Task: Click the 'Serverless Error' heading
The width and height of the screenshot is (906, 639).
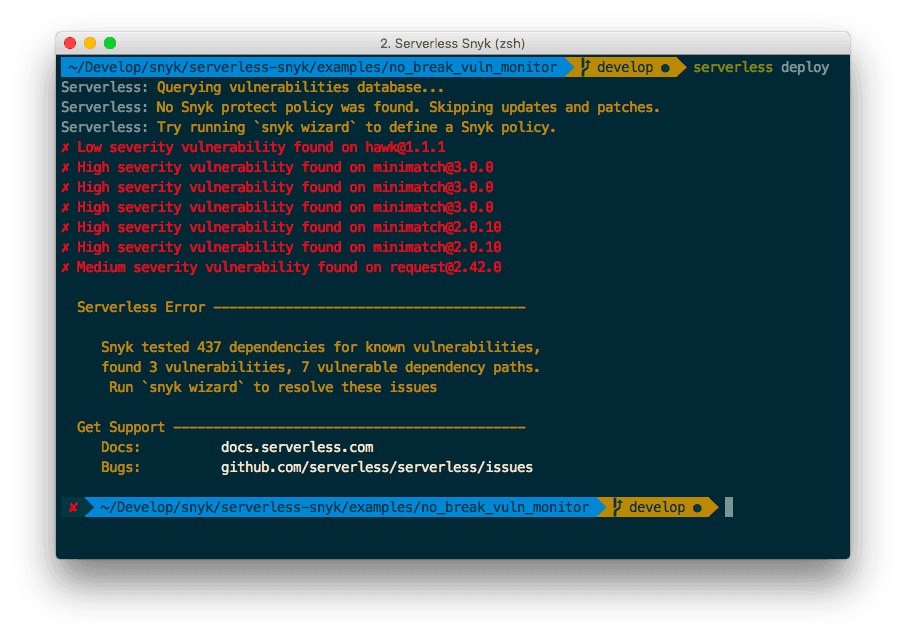Action: click(141, 307)
